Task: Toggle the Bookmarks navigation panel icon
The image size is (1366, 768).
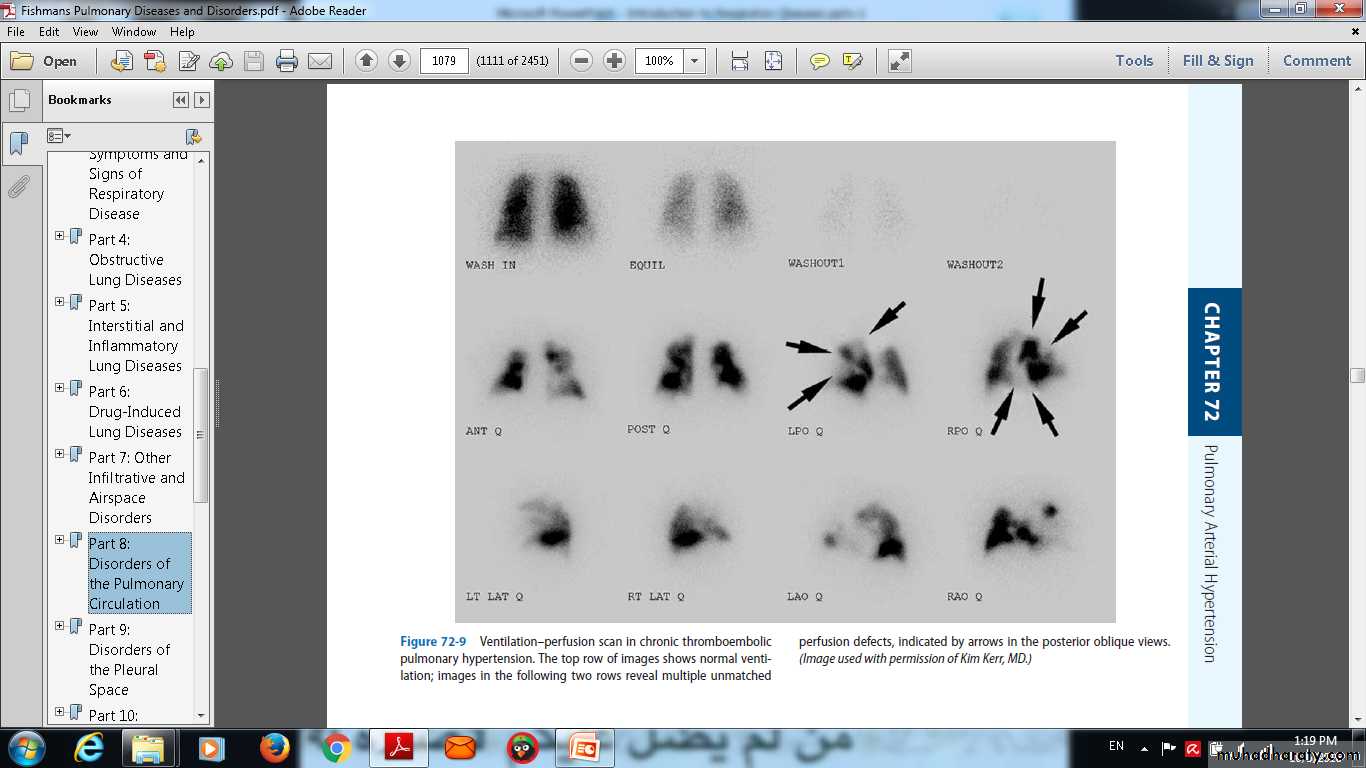Action: pos(19,144)
